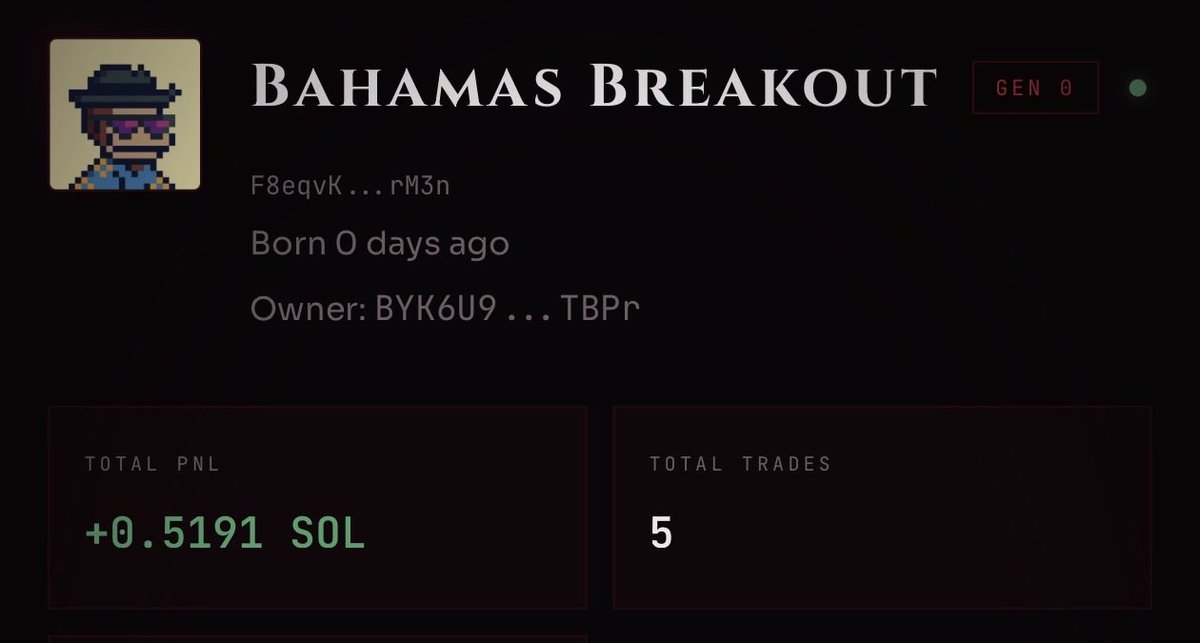Click the Owner: label text
This screenshot has height=643, width=1200.
click(307, 308)
